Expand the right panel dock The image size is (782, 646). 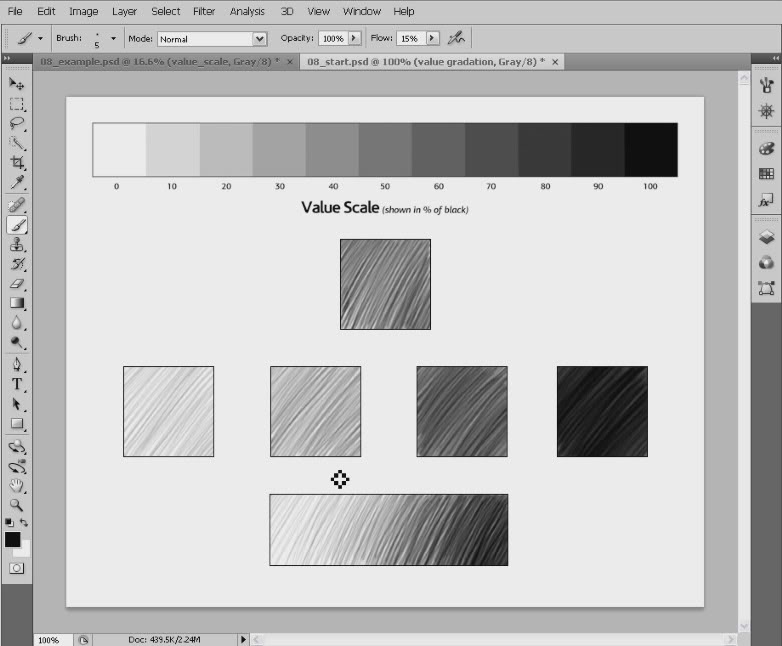pyautogui.click(x=775, y=58)
